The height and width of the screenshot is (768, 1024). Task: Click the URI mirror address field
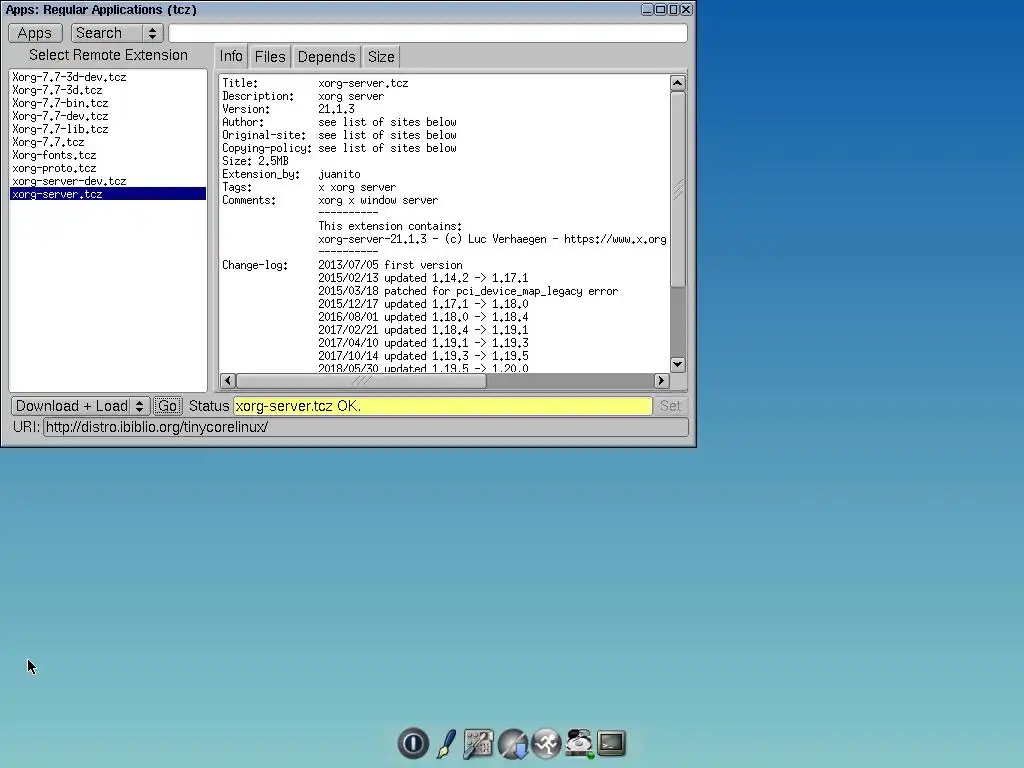tap(366, 427)
